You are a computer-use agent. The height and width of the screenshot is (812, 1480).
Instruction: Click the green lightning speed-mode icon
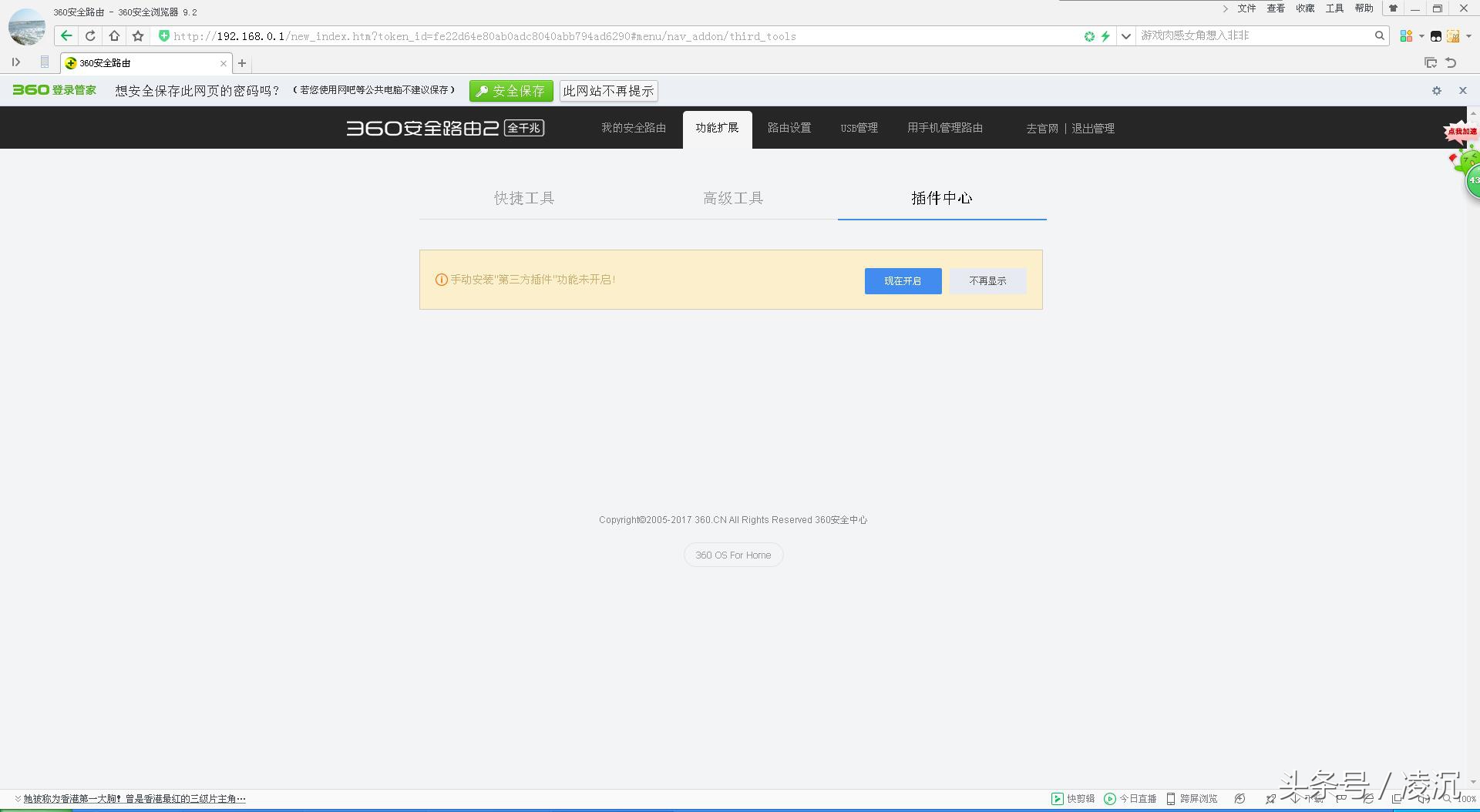pyautogui.click(x=1105, y=36)
